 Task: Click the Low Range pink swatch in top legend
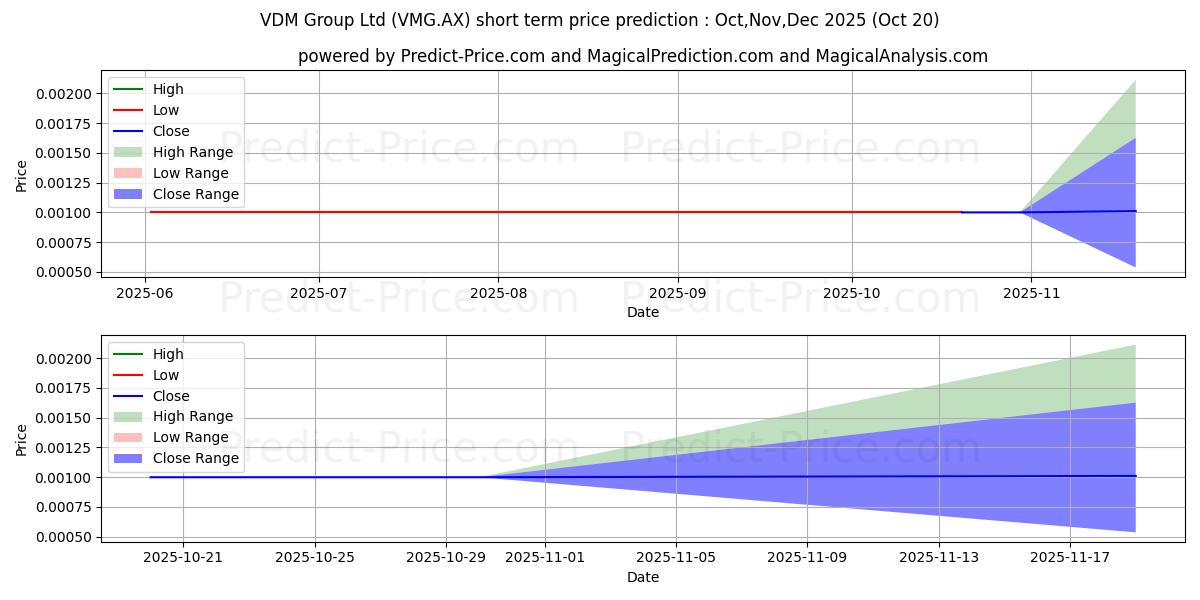point(129,173)
